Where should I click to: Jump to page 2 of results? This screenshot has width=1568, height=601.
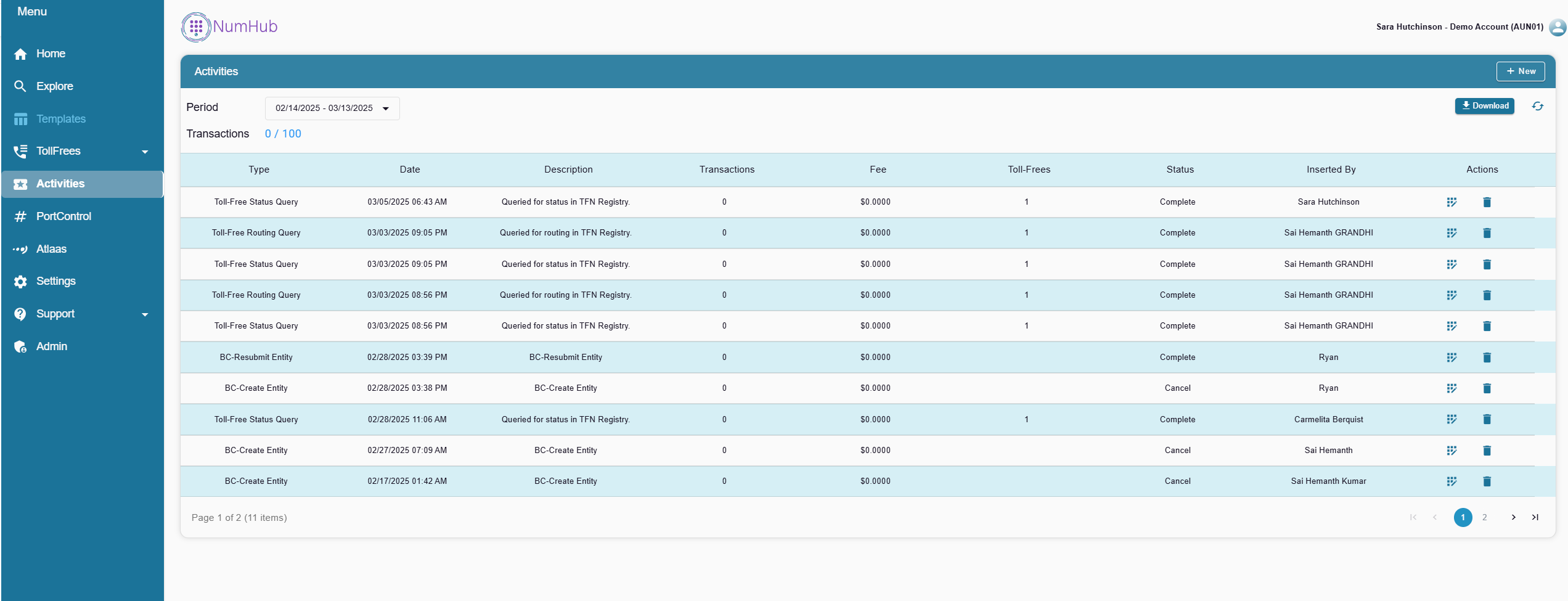(1484, 517)
